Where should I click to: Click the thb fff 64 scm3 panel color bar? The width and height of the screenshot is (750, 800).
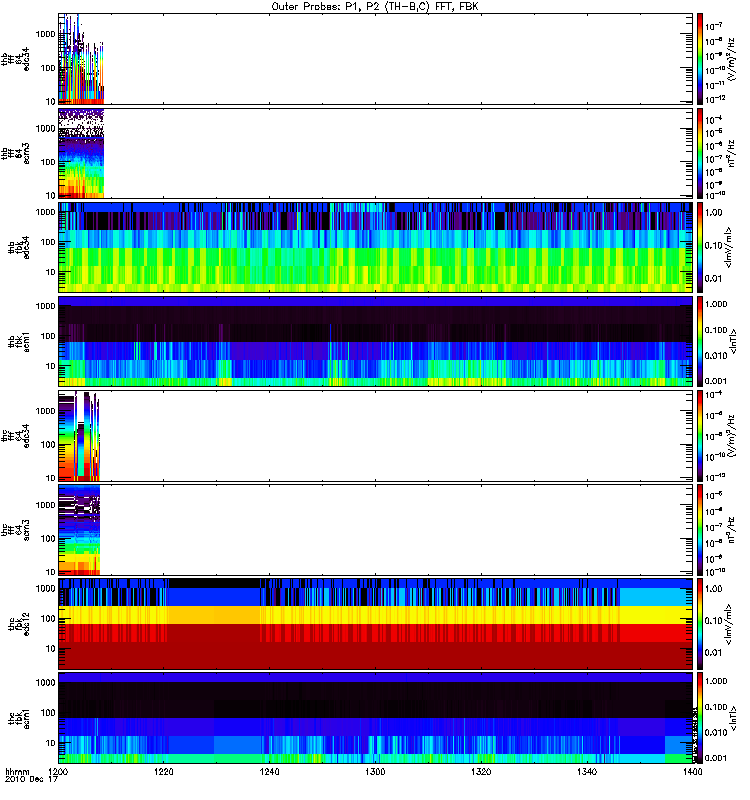click(x=700, y=153)
